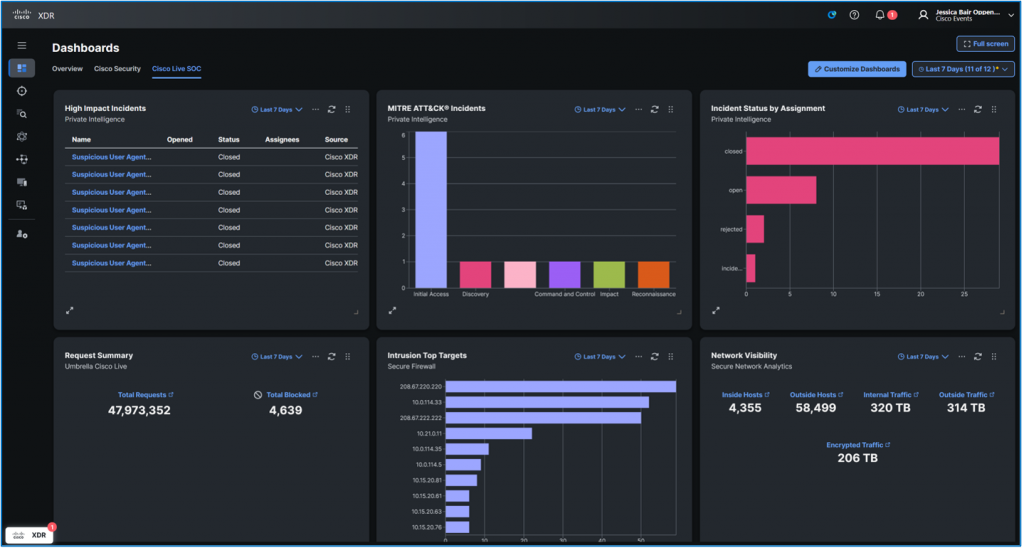1024x548 pixels.
Task: Expand the Incident Status by Assignment widget
Action: [716, 310]
